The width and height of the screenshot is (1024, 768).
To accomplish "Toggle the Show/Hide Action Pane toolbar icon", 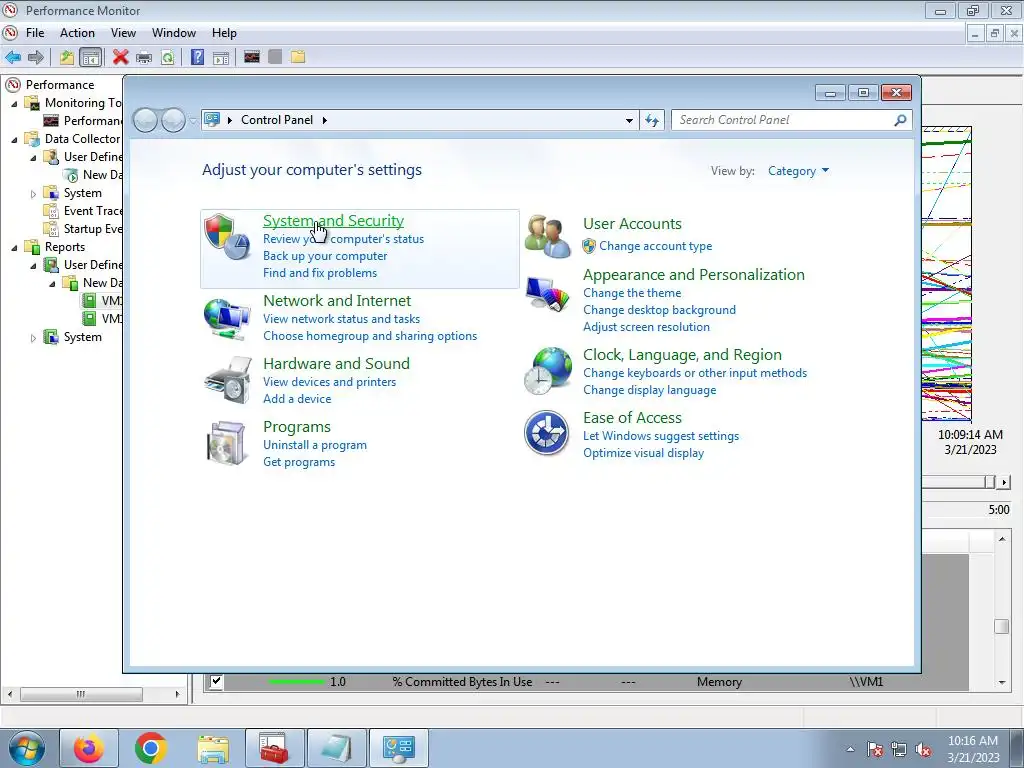I will click(x=221, y=57).
